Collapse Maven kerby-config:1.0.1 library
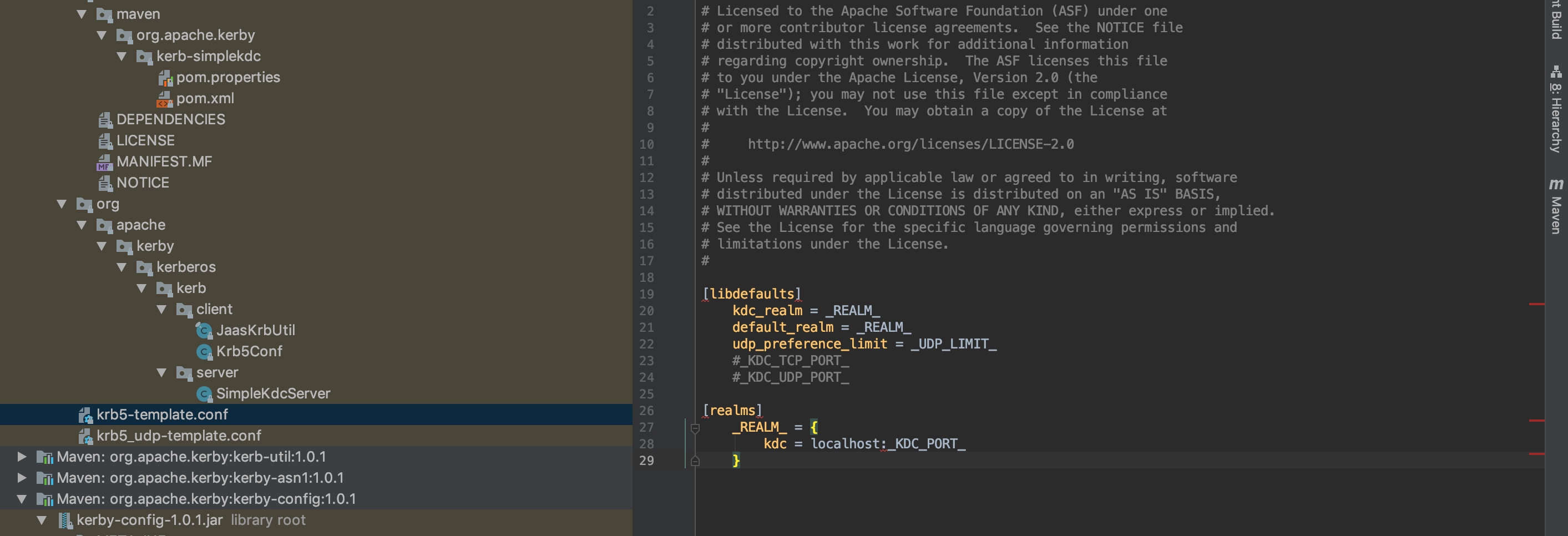The image size is (1568, 536). 21,499
